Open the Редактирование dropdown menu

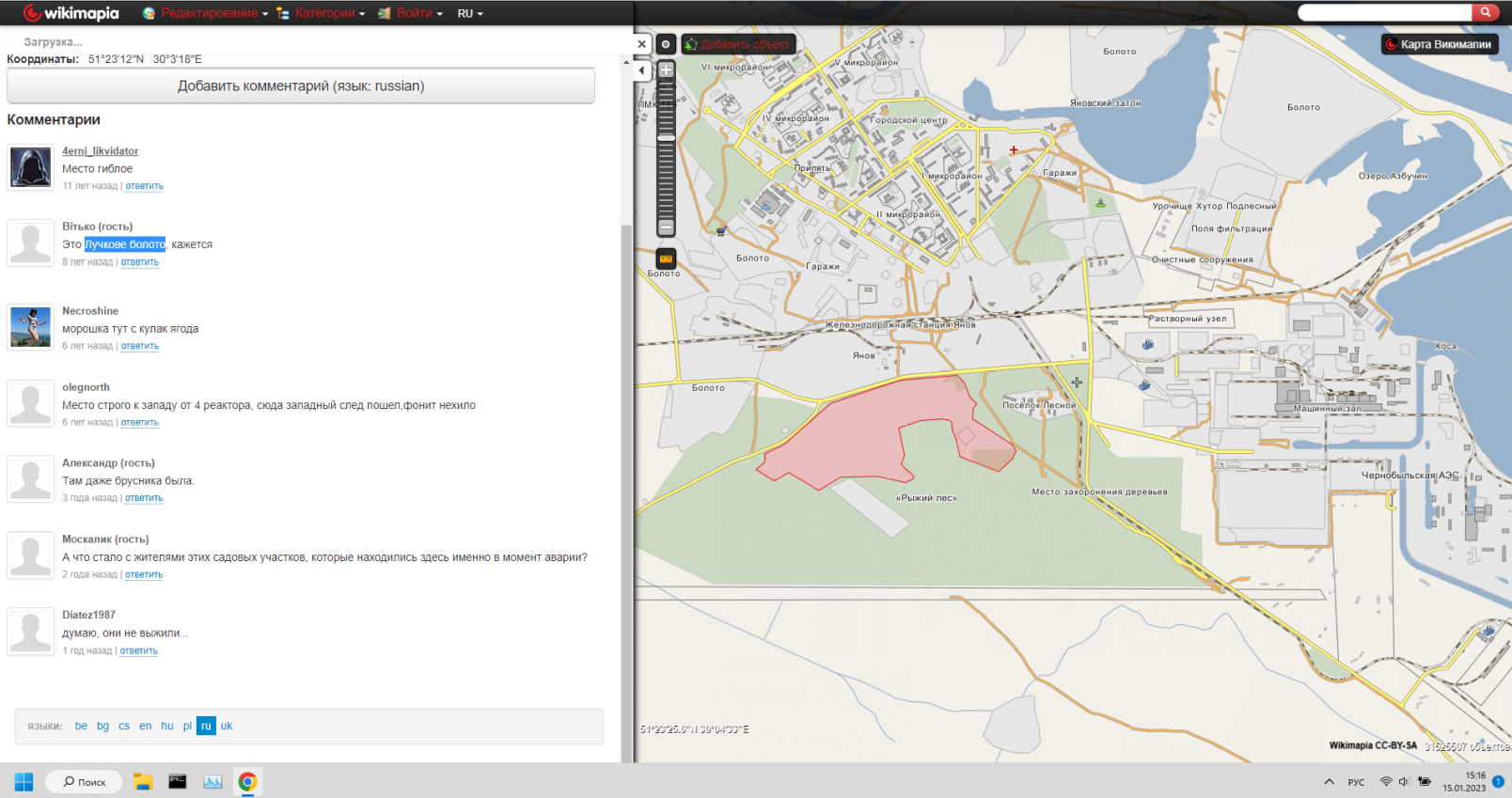(209, 13)
